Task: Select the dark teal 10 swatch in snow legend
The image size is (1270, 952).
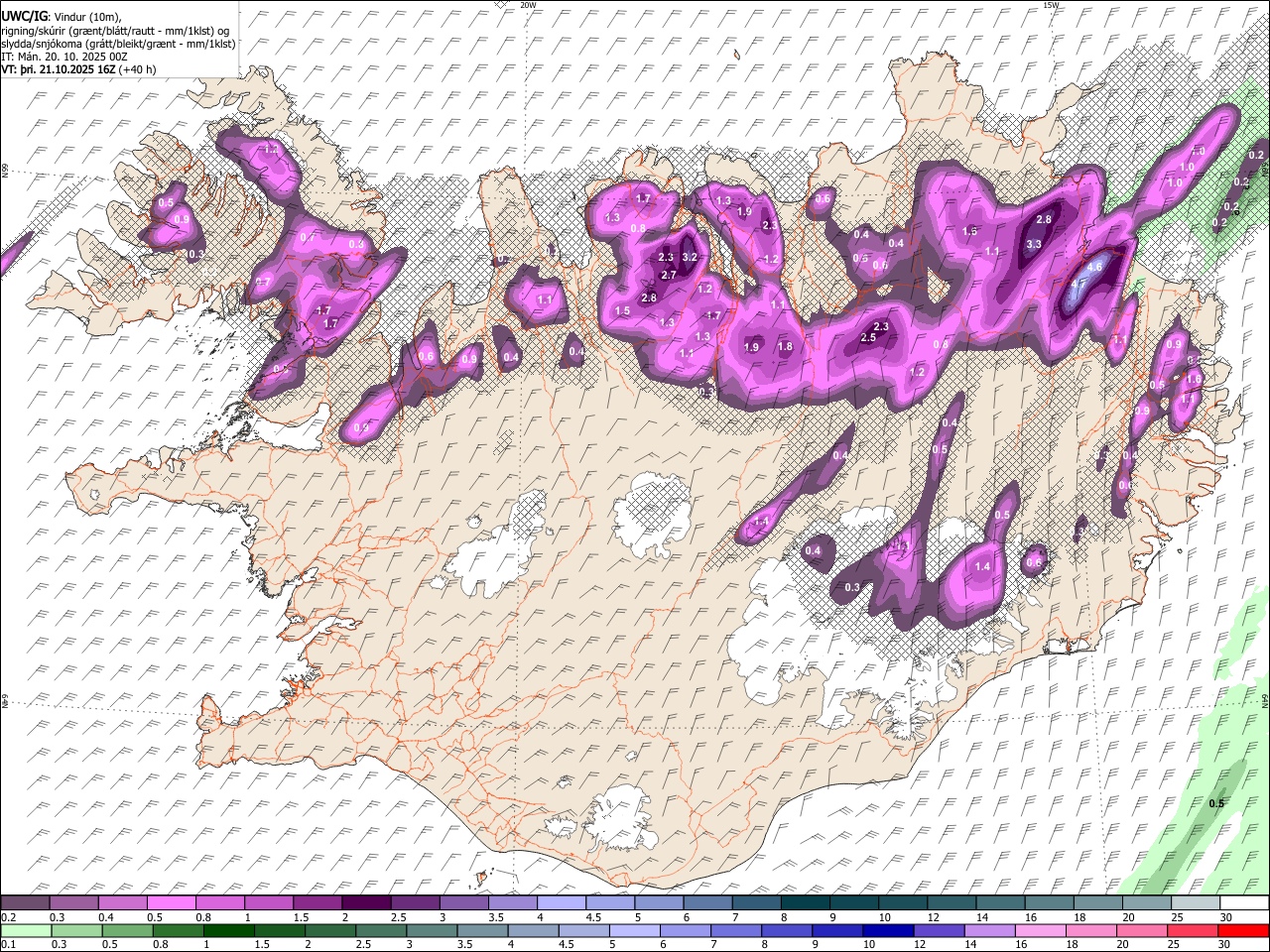Action: point(903,903)
